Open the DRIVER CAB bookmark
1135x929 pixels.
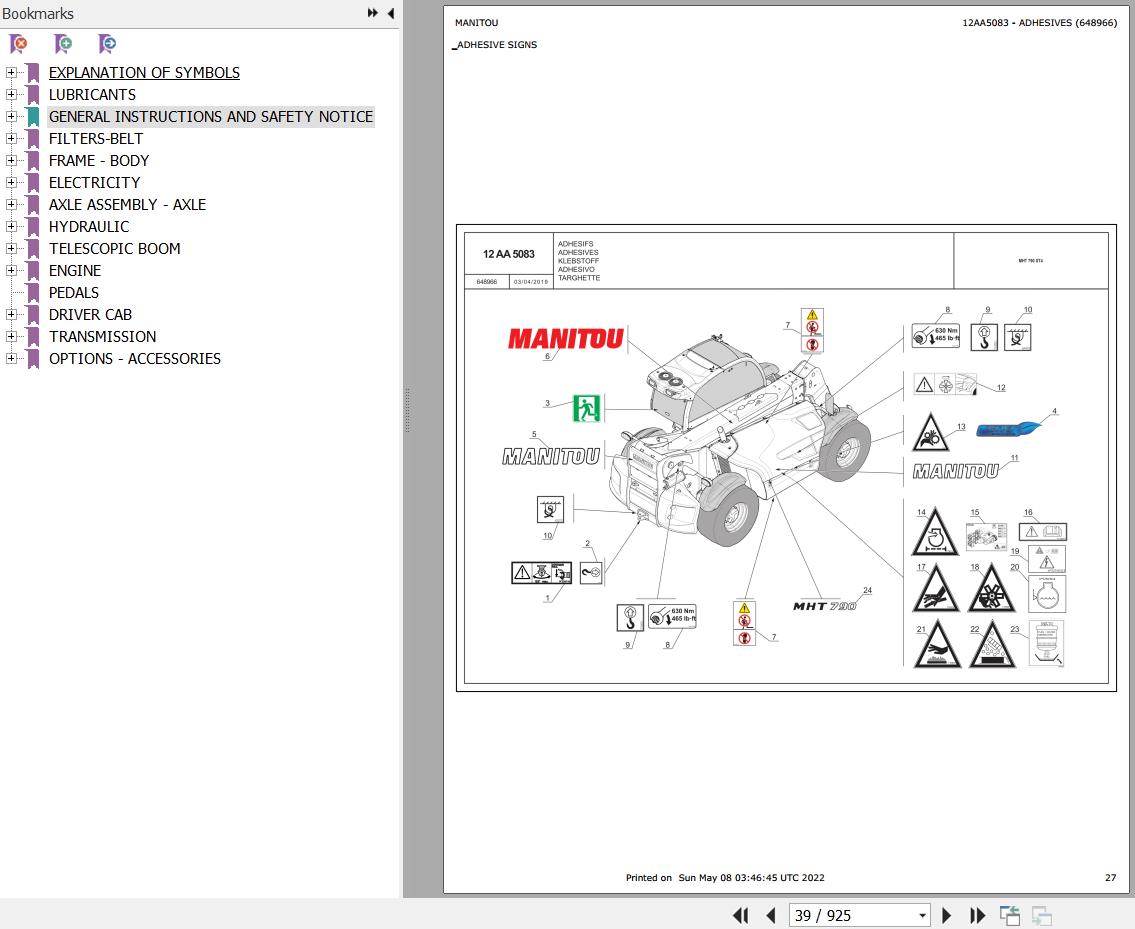[90, 315]
